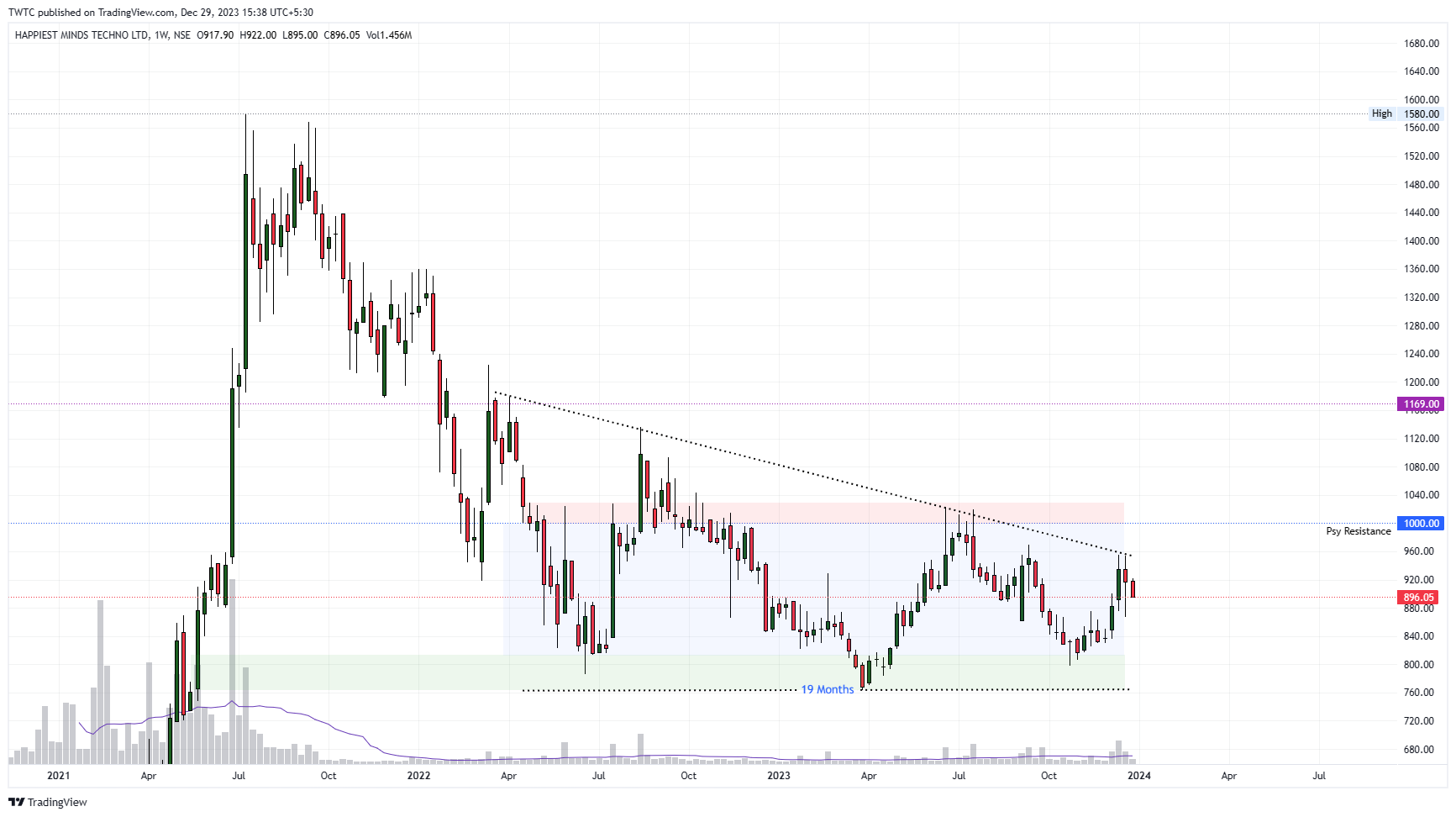Viewport: 1456px width, 817px height.
Task: Click the 'TWTC published on TradingView.com' caption
Action: 92,13
